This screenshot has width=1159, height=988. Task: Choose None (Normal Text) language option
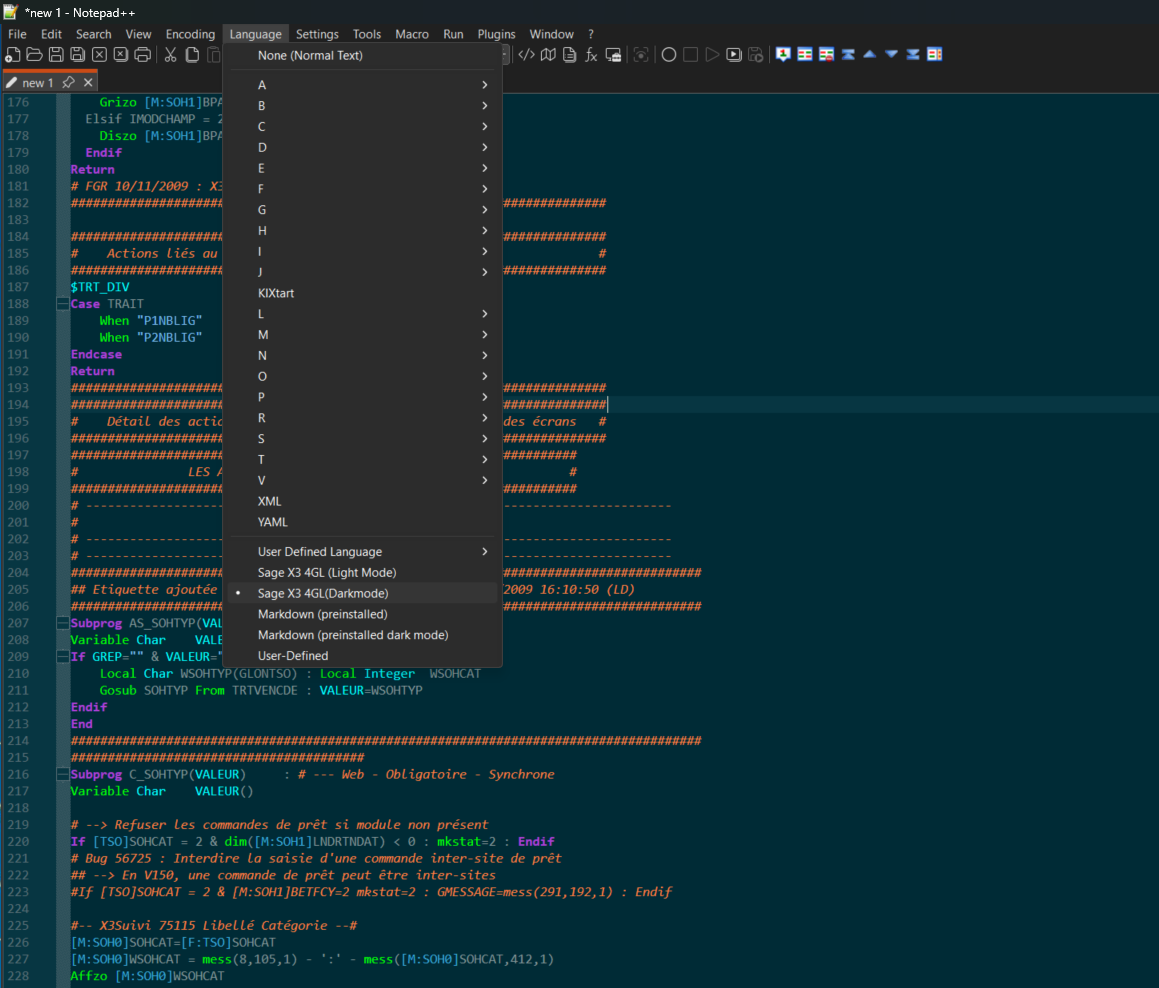click(310, 56)
